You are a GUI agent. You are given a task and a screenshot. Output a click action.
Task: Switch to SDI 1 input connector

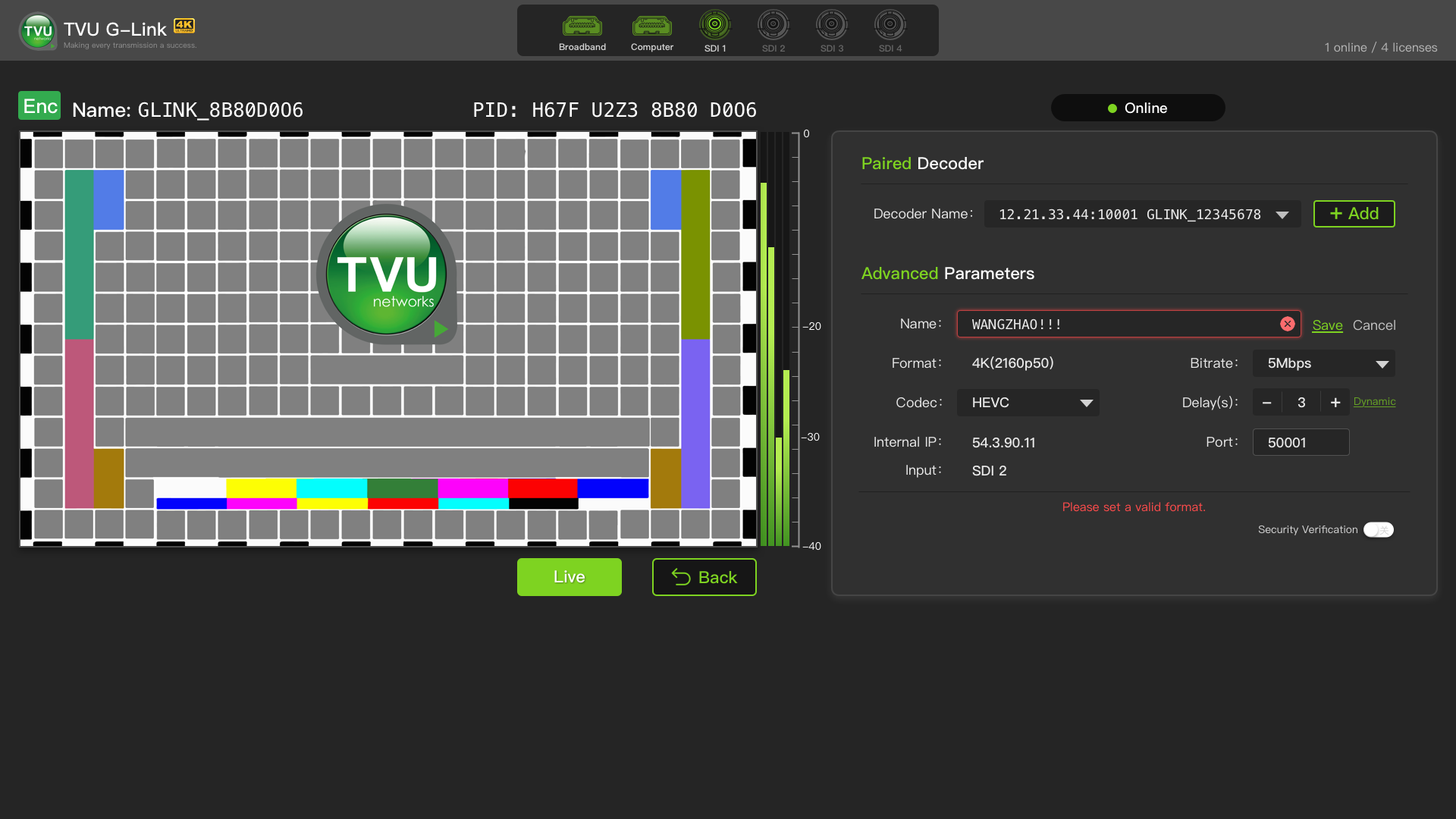(714, 25)
